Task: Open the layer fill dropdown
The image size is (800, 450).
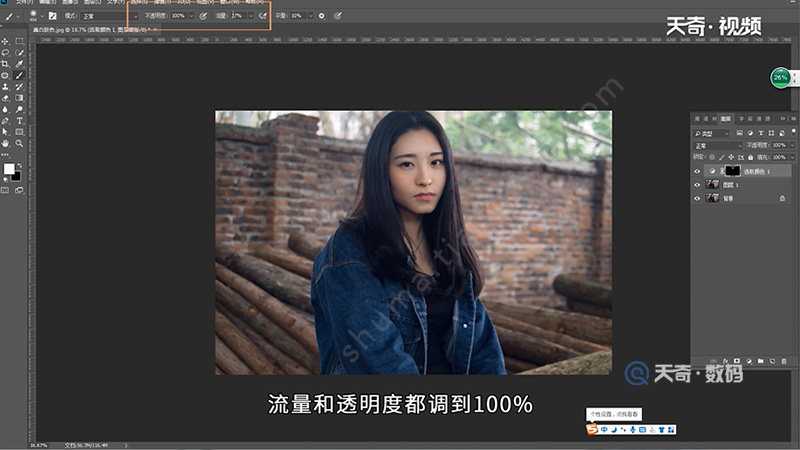Action: [x=792, y=157]
